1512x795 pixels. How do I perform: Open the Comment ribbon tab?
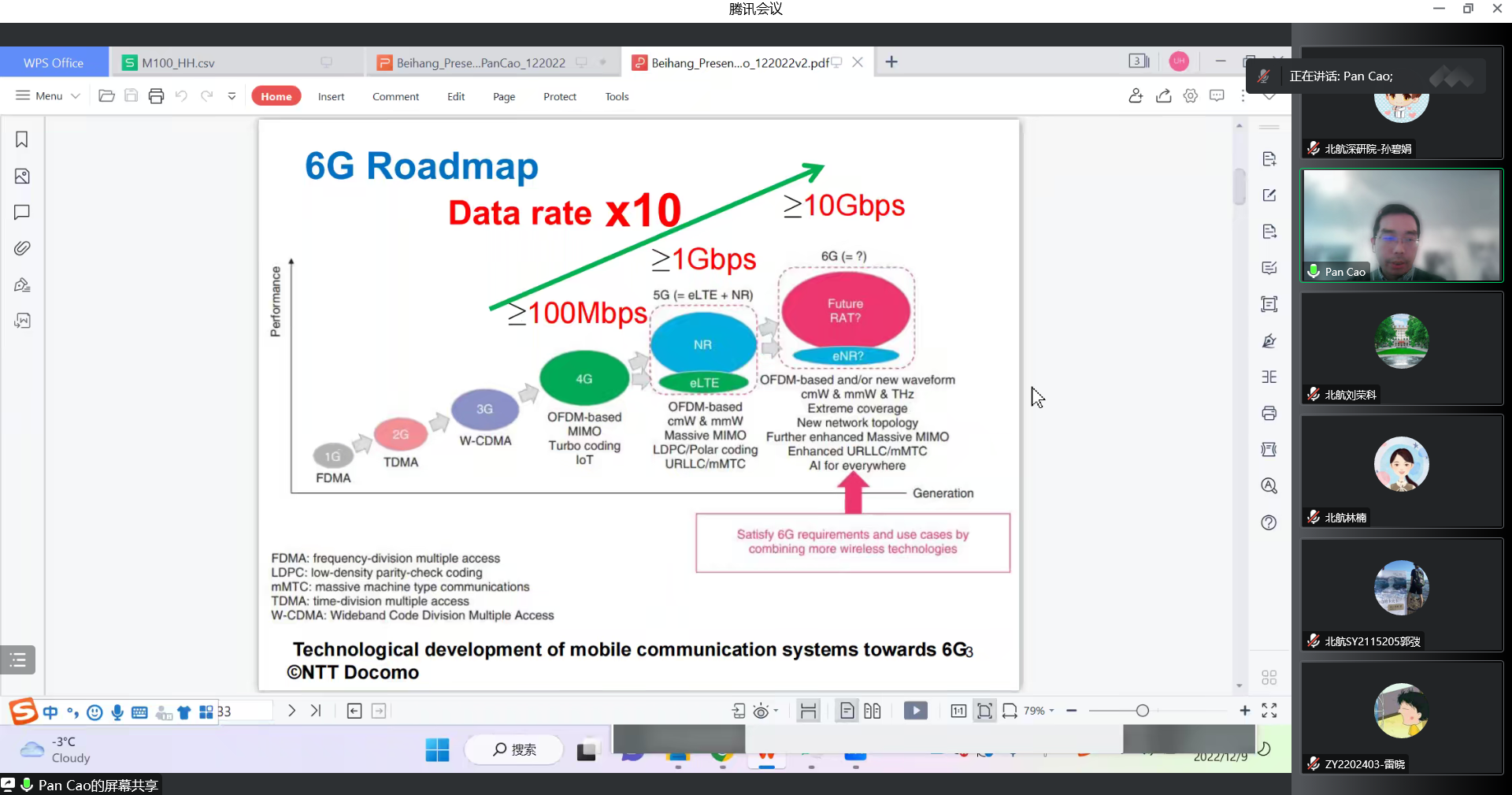coord(395,96)
